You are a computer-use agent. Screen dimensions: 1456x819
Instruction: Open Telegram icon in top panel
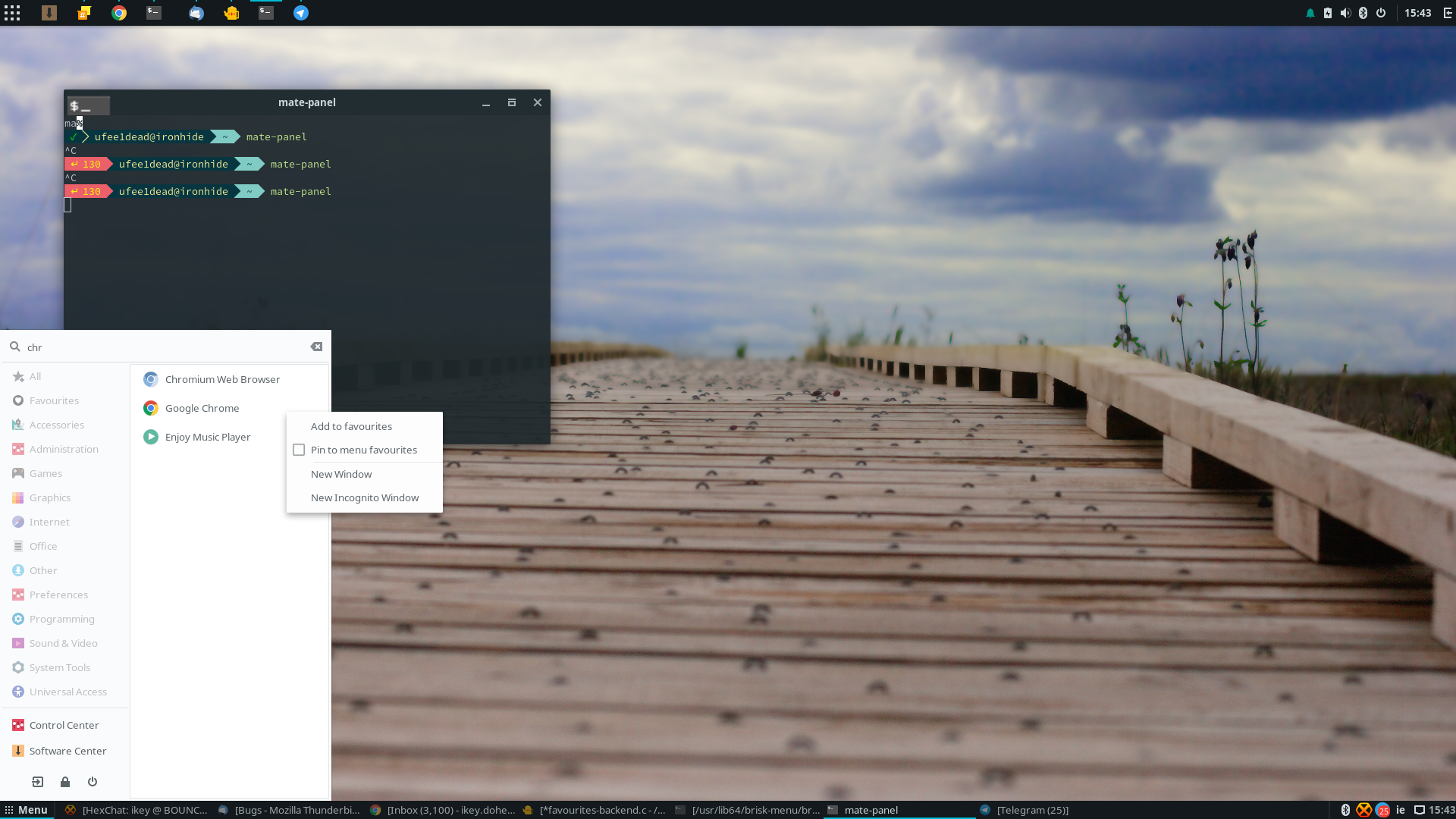pyautogui.click(x=301, y=13)
